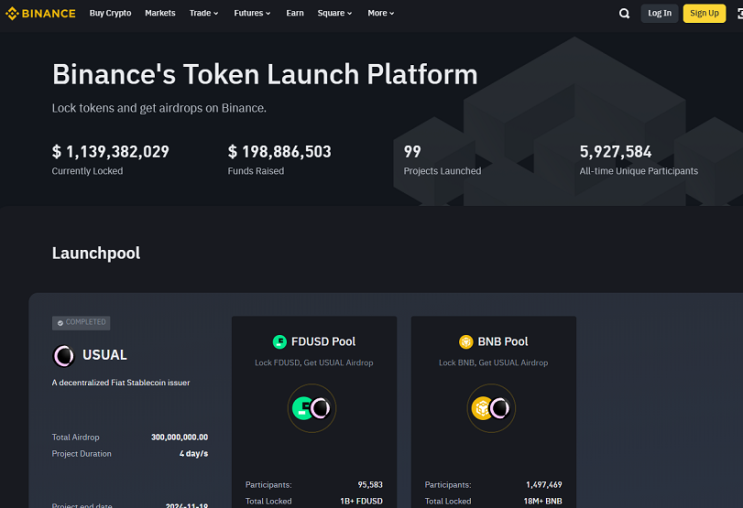This screenshot has height=508, width=743.
Task: Click the FDUSD and USUAL paired circle emblem
Action: click(312, 408)
